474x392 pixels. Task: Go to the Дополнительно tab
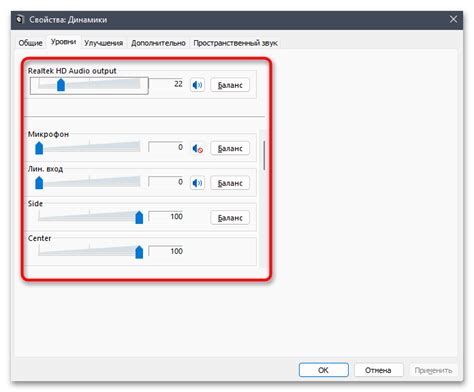click(158, 43)
